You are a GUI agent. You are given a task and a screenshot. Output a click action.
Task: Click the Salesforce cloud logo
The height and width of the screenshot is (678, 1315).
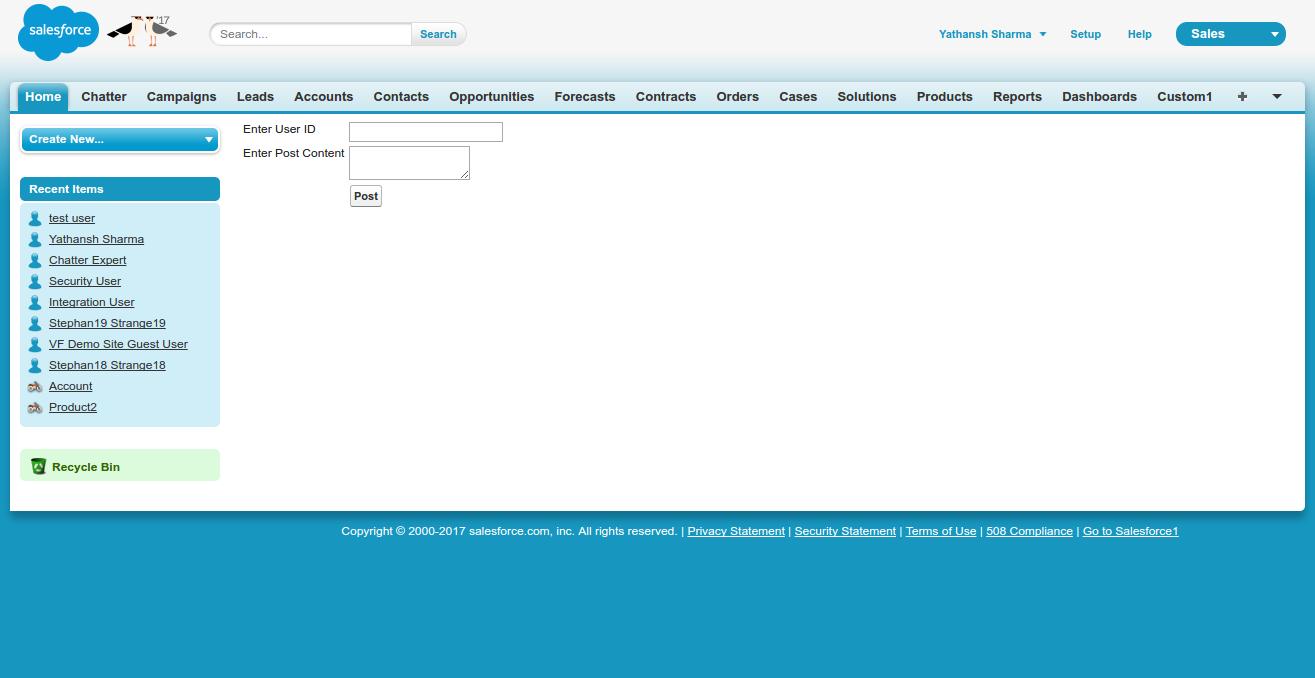[x=59, y=32]
